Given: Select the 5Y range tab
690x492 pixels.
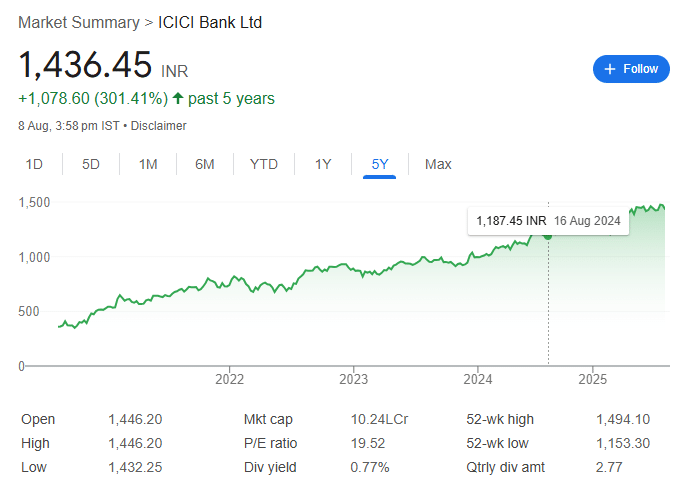Looking at the screenshot, I should [x=380, y=165].
